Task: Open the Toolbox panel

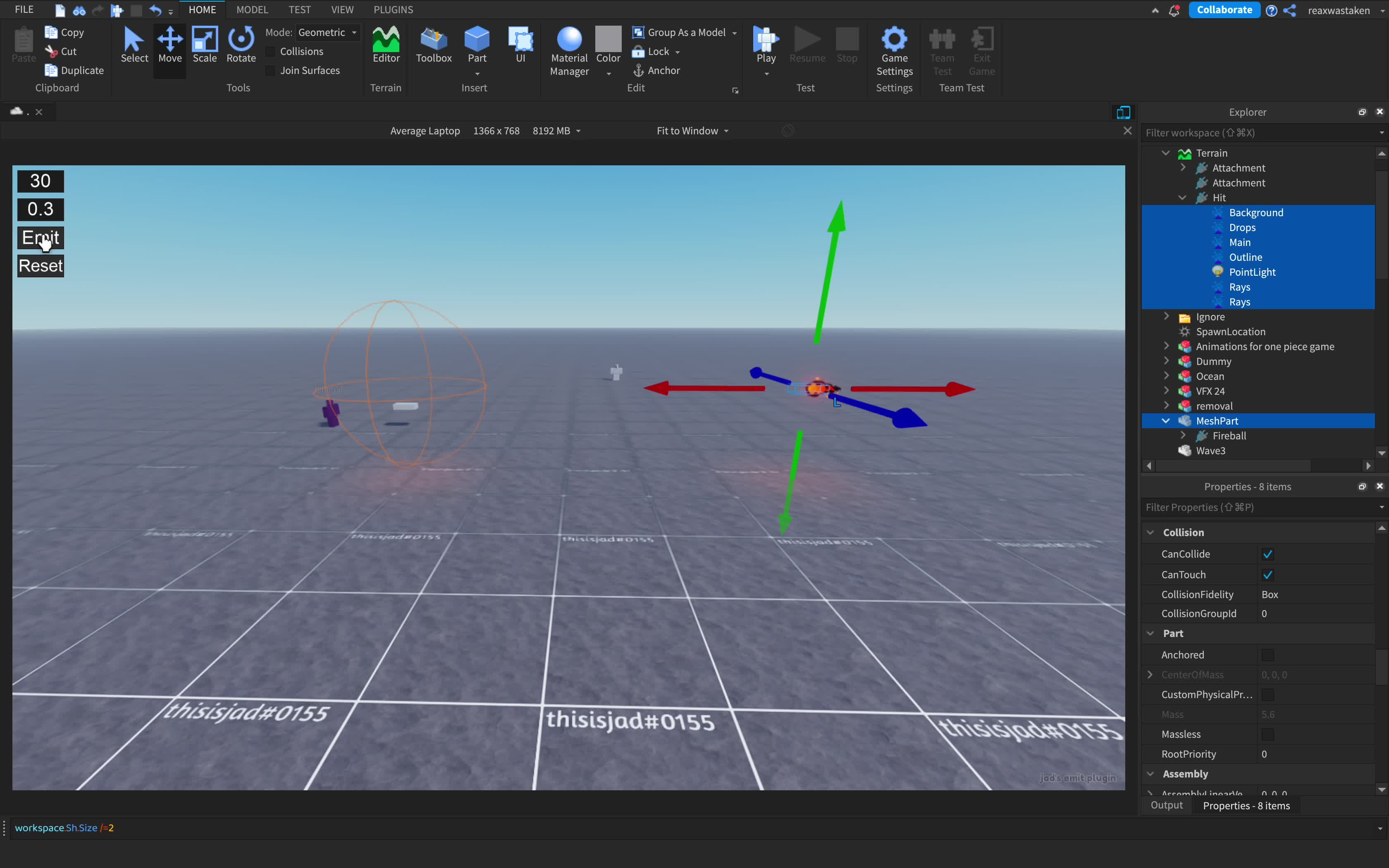Action: click(x=433, y=45)
